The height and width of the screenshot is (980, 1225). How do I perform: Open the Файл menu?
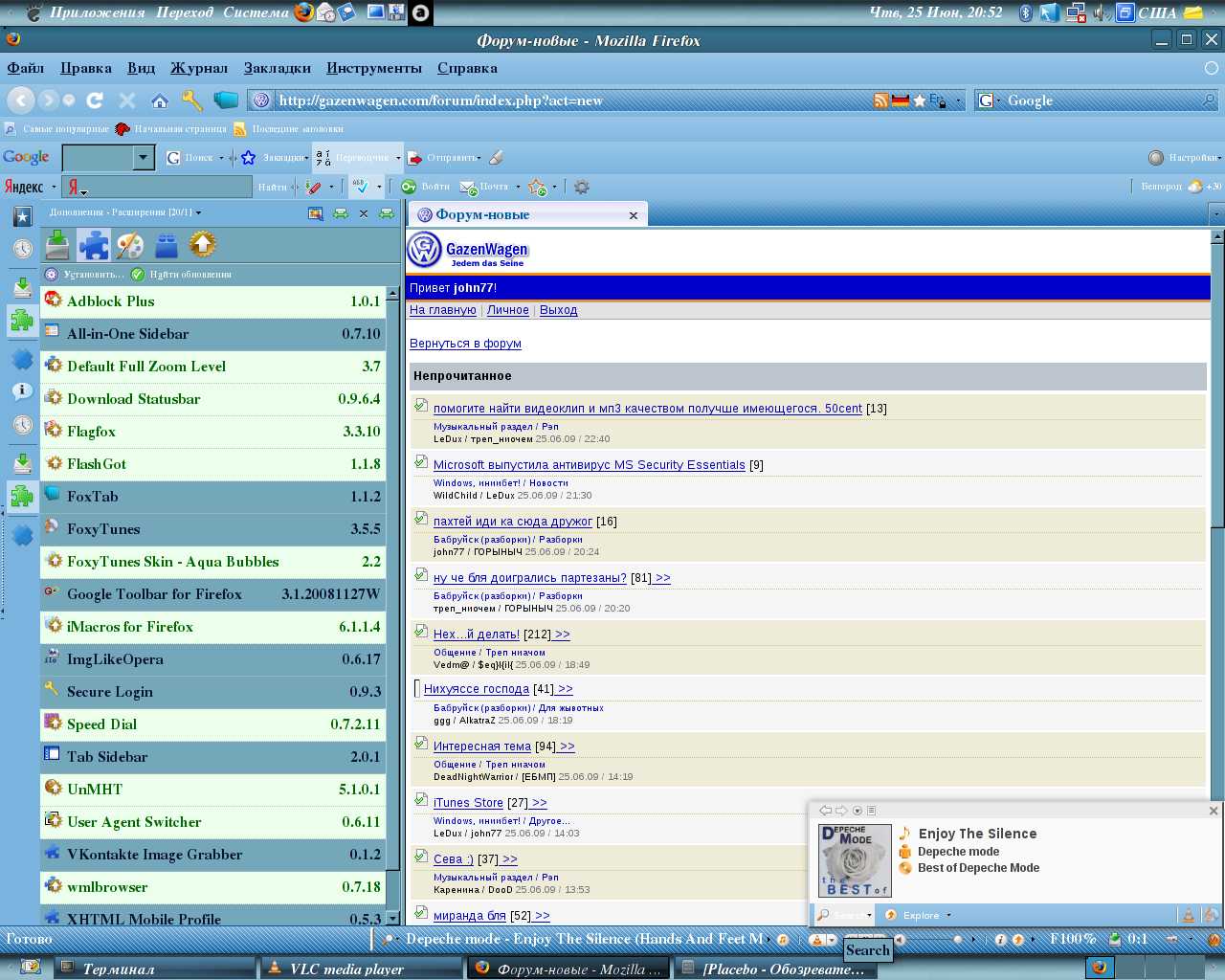coord(26,68)
